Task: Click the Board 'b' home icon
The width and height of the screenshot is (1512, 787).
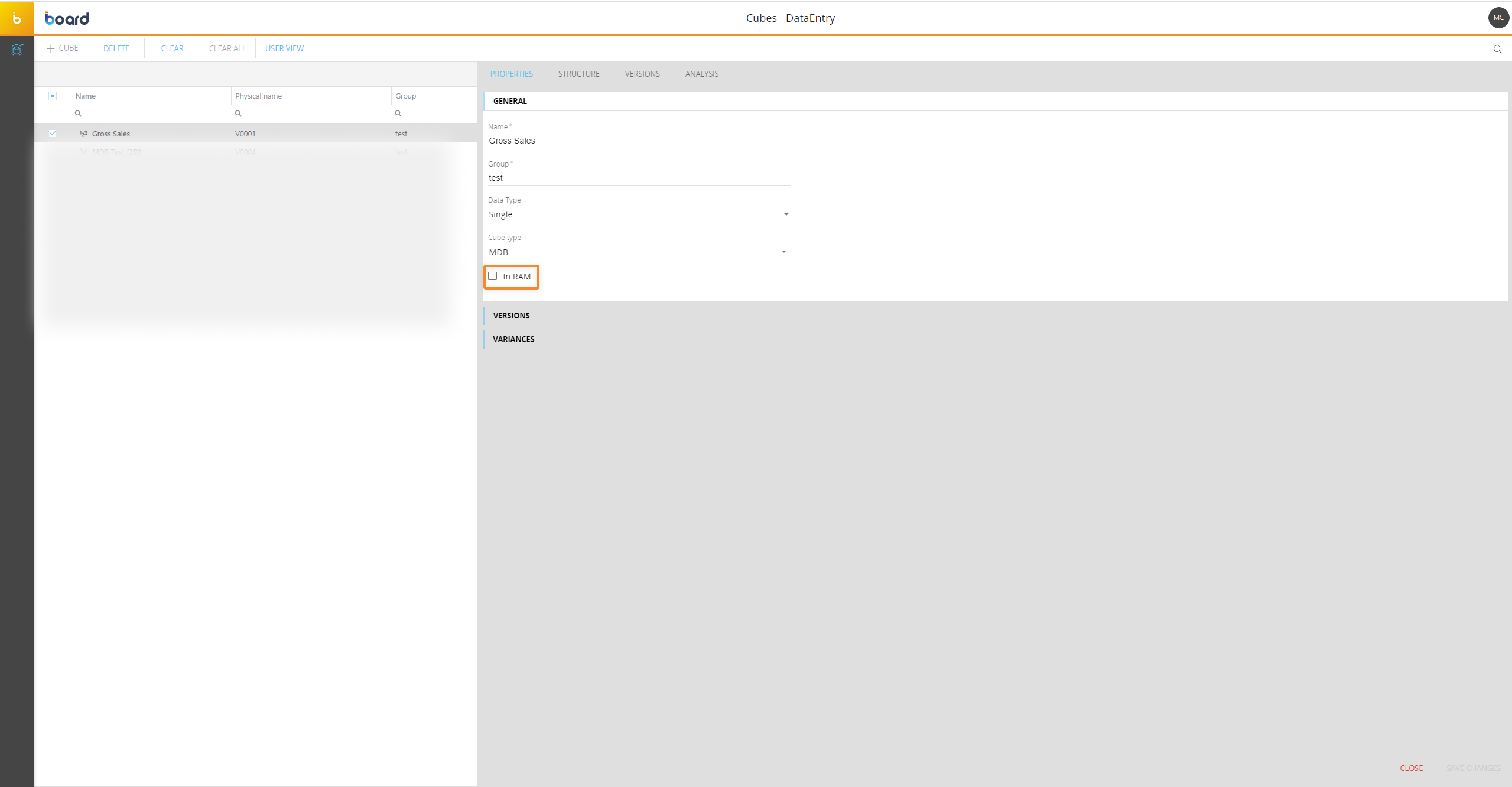Action: coord(17,18)
